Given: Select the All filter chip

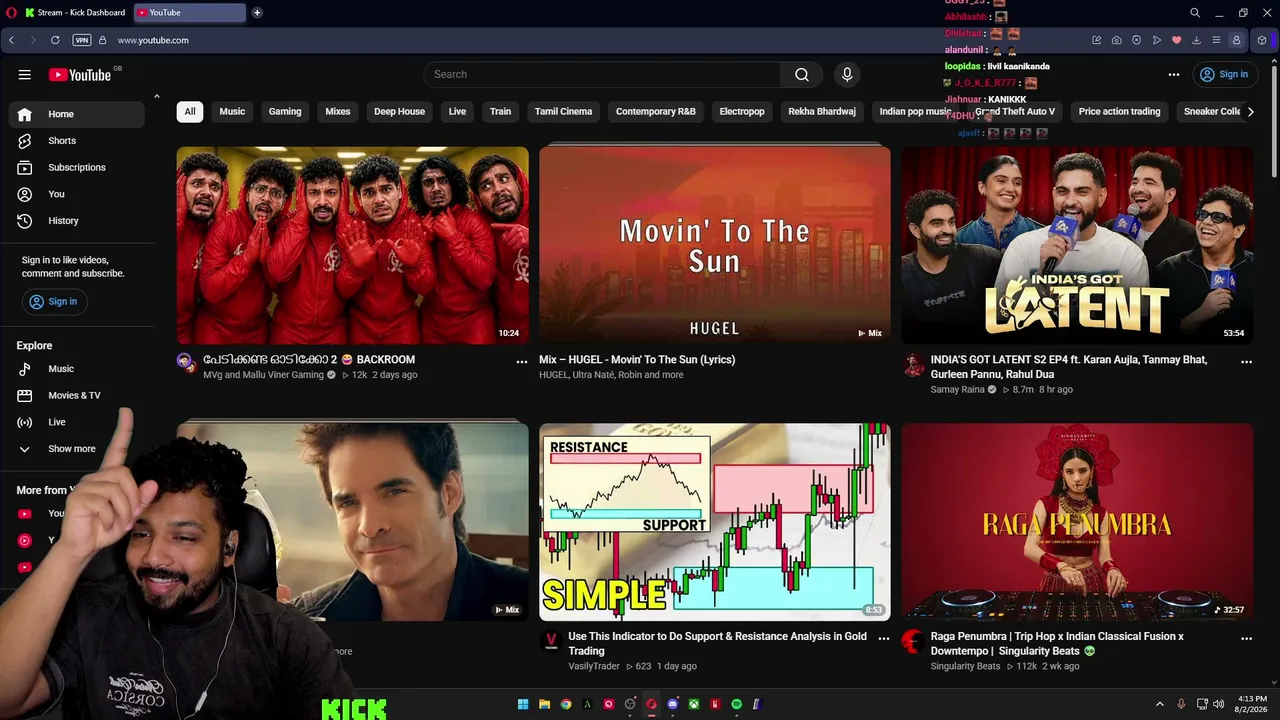Looking at the screenshot, I should coord(190,112).
